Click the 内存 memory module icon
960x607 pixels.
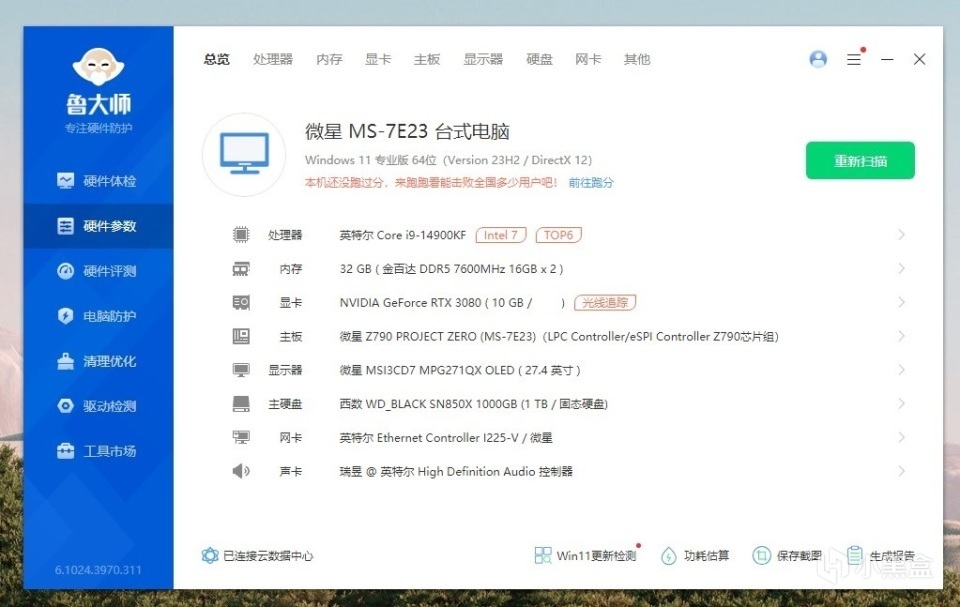tap(241, 269)
